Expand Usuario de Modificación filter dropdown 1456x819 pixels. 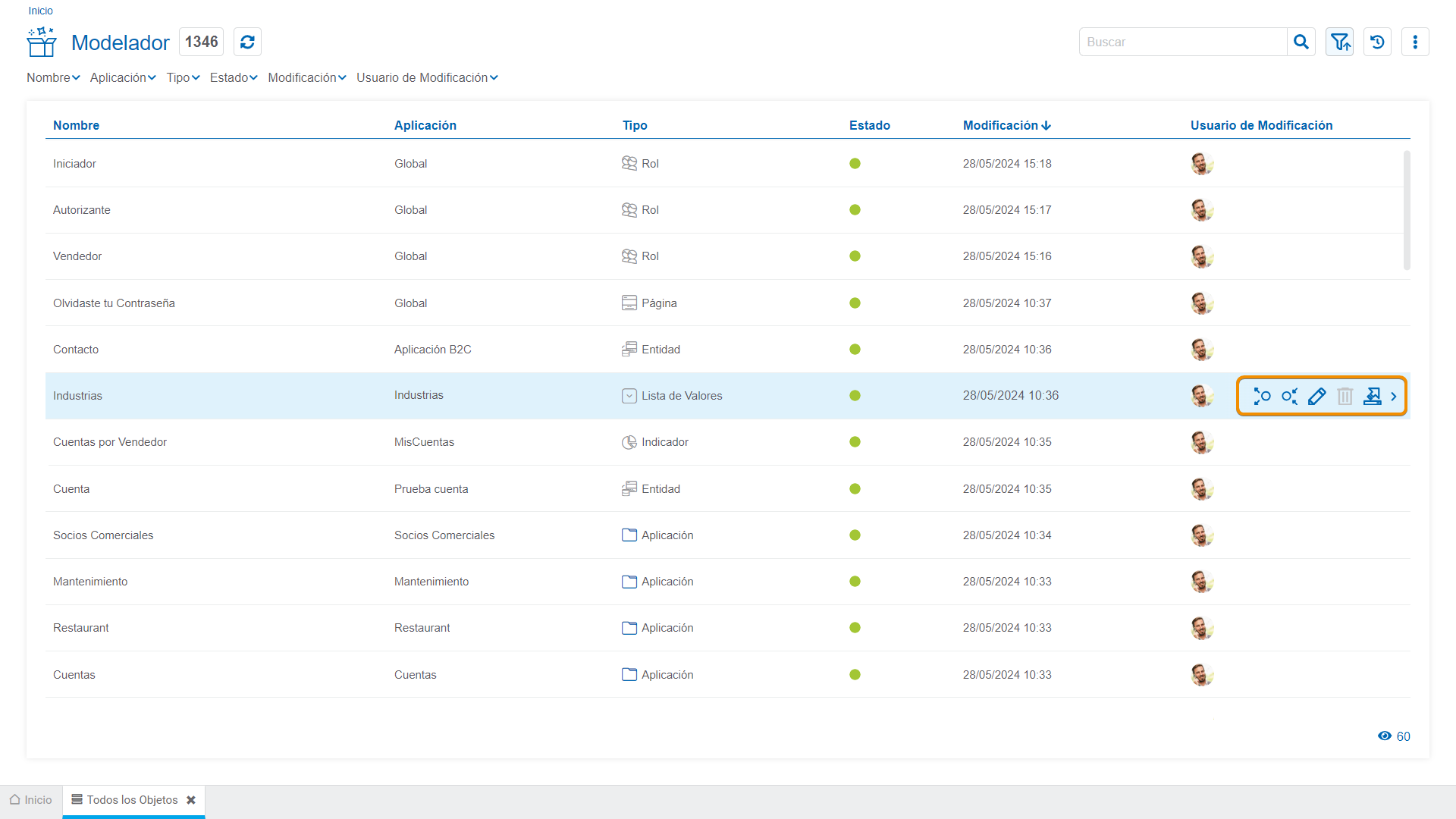coord(427,77)
